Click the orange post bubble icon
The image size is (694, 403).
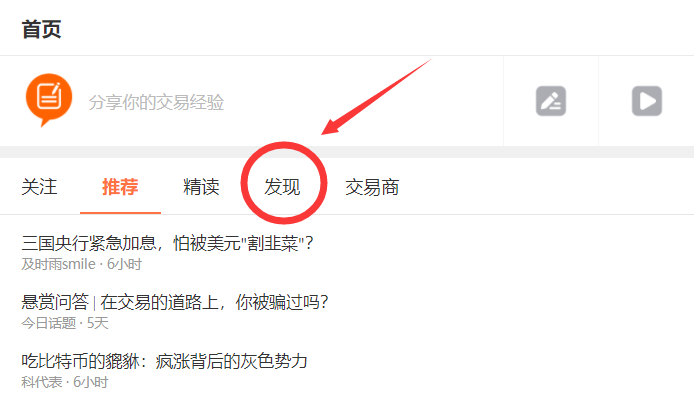tap(49, 100)
